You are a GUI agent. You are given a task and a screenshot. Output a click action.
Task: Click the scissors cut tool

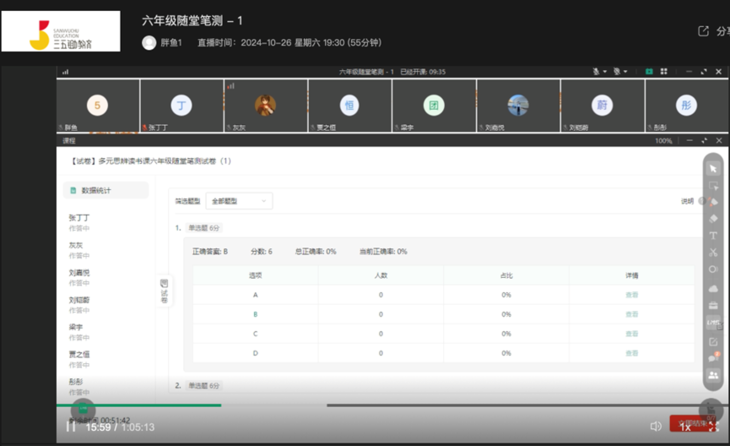[x=713, y=252]
